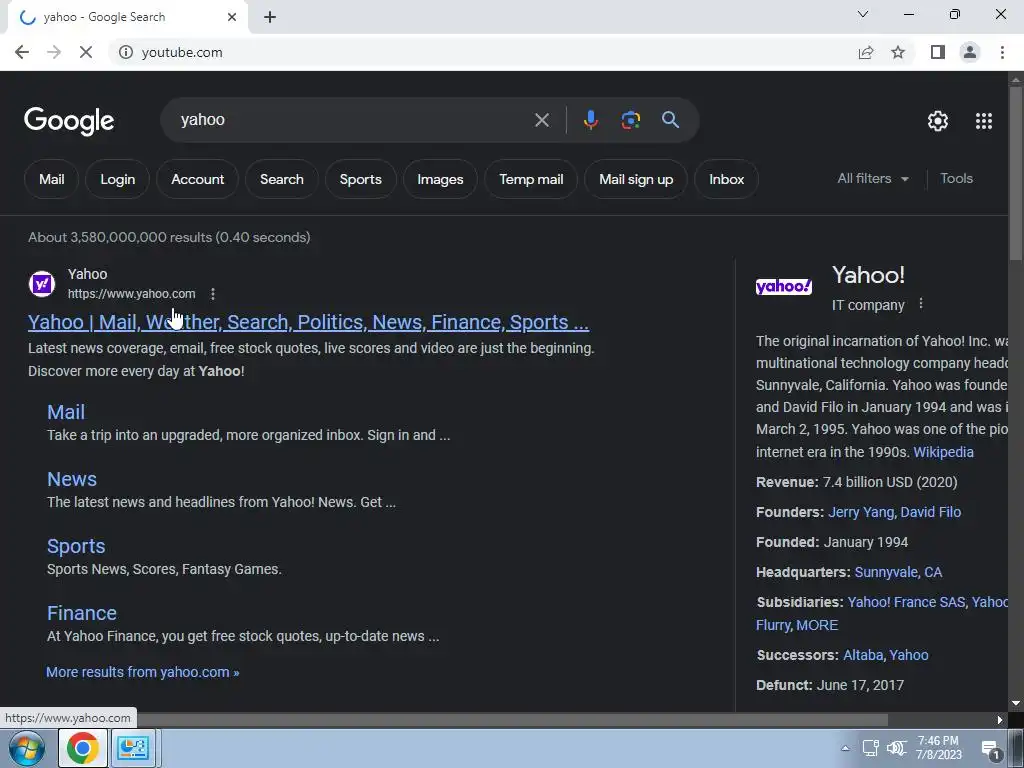Open Chrome three-dot menu

pos(1002,52)
